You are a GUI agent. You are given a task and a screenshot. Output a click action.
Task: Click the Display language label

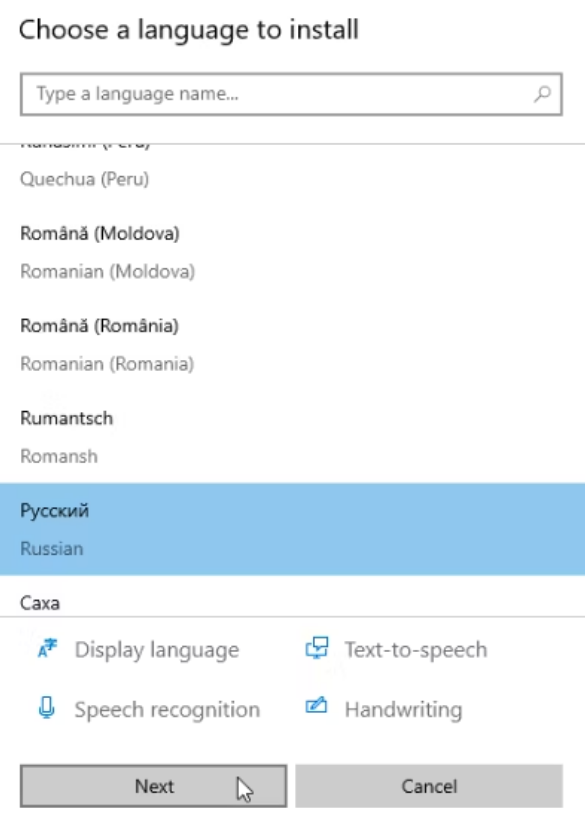(x=157, y=650)
